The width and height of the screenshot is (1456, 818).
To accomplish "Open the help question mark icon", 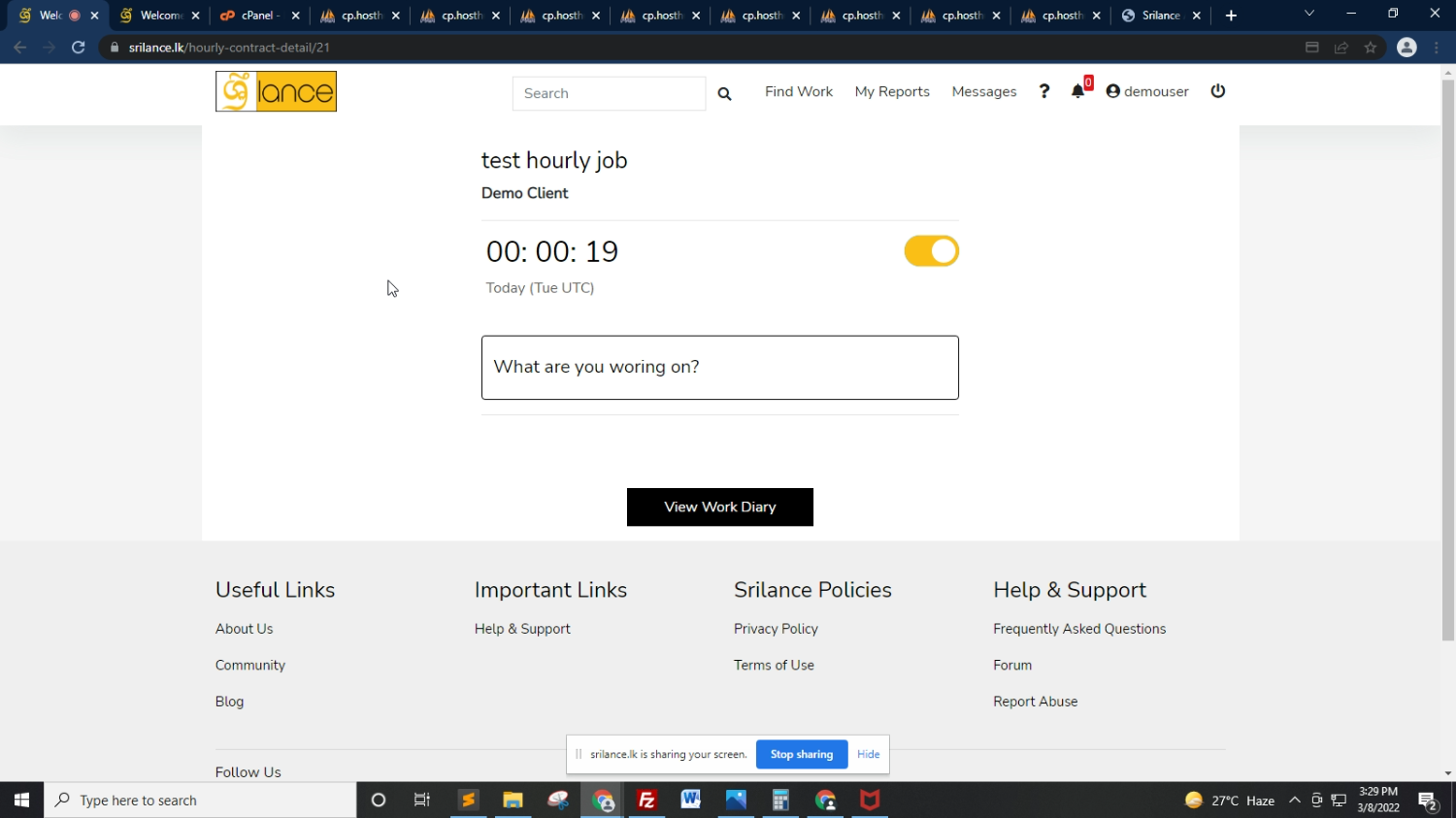I will click(1044, 91).
